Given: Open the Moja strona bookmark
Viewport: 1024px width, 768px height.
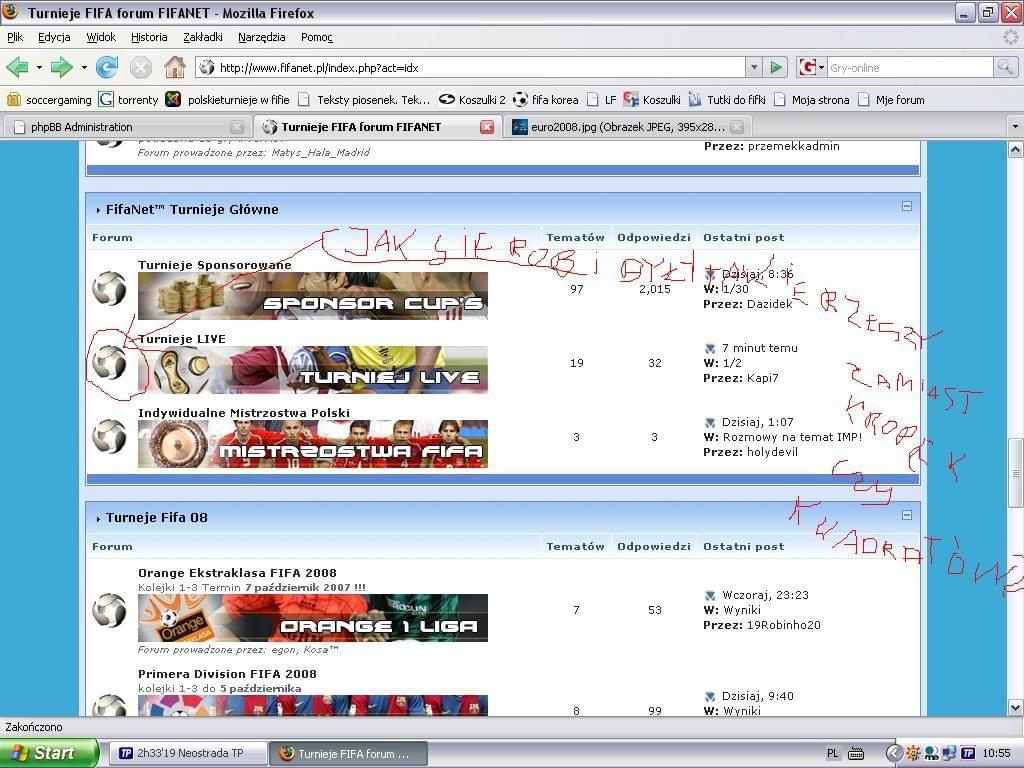Looking at the screenshot, I should (x=812, y=100).
